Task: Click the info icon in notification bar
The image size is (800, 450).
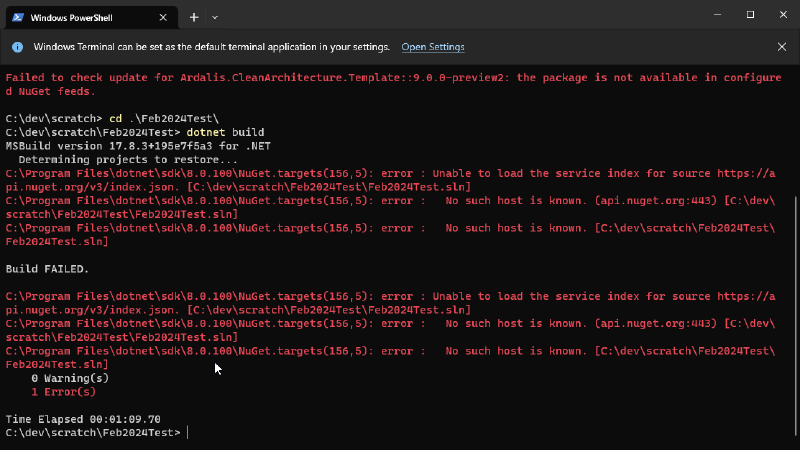Action: [x=17, y=47]
